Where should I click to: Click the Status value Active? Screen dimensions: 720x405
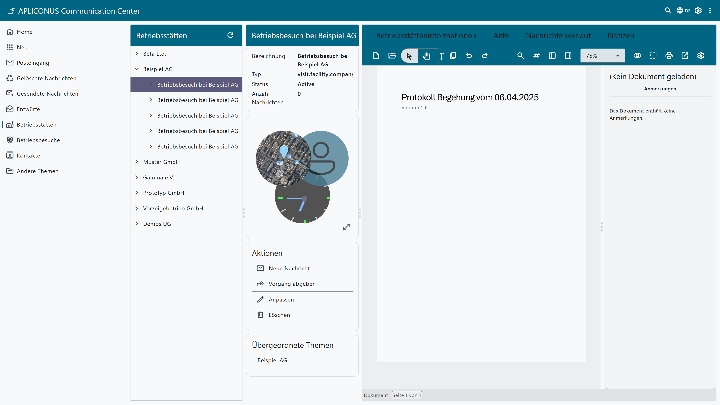(x=306, y=84)
